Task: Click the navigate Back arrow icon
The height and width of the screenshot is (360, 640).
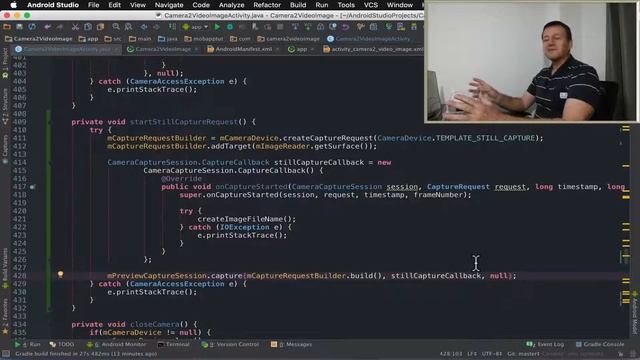Action: (x=144, y=27)
